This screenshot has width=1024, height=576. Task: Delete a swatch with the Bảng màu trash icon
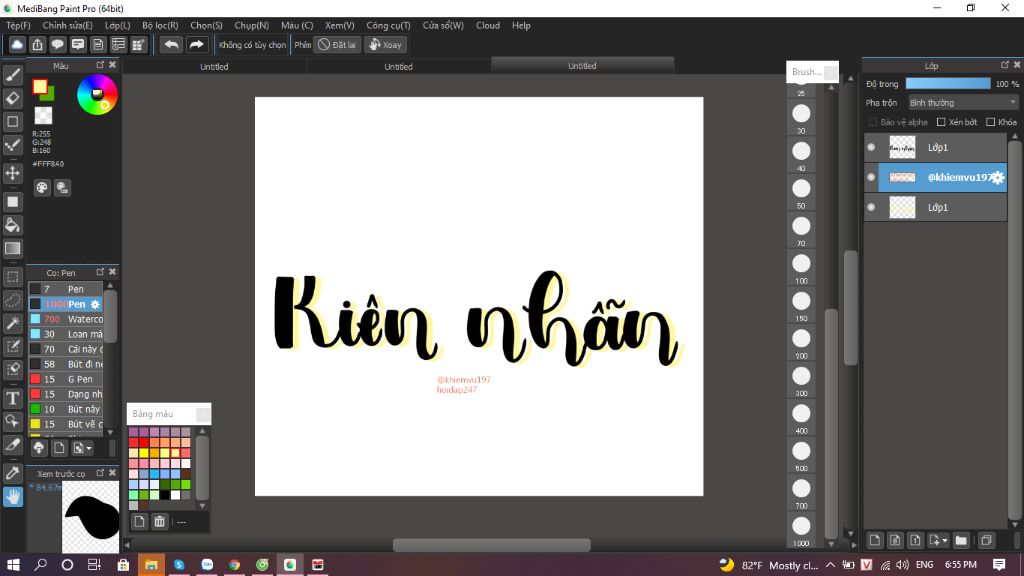[x=159, y=521]
